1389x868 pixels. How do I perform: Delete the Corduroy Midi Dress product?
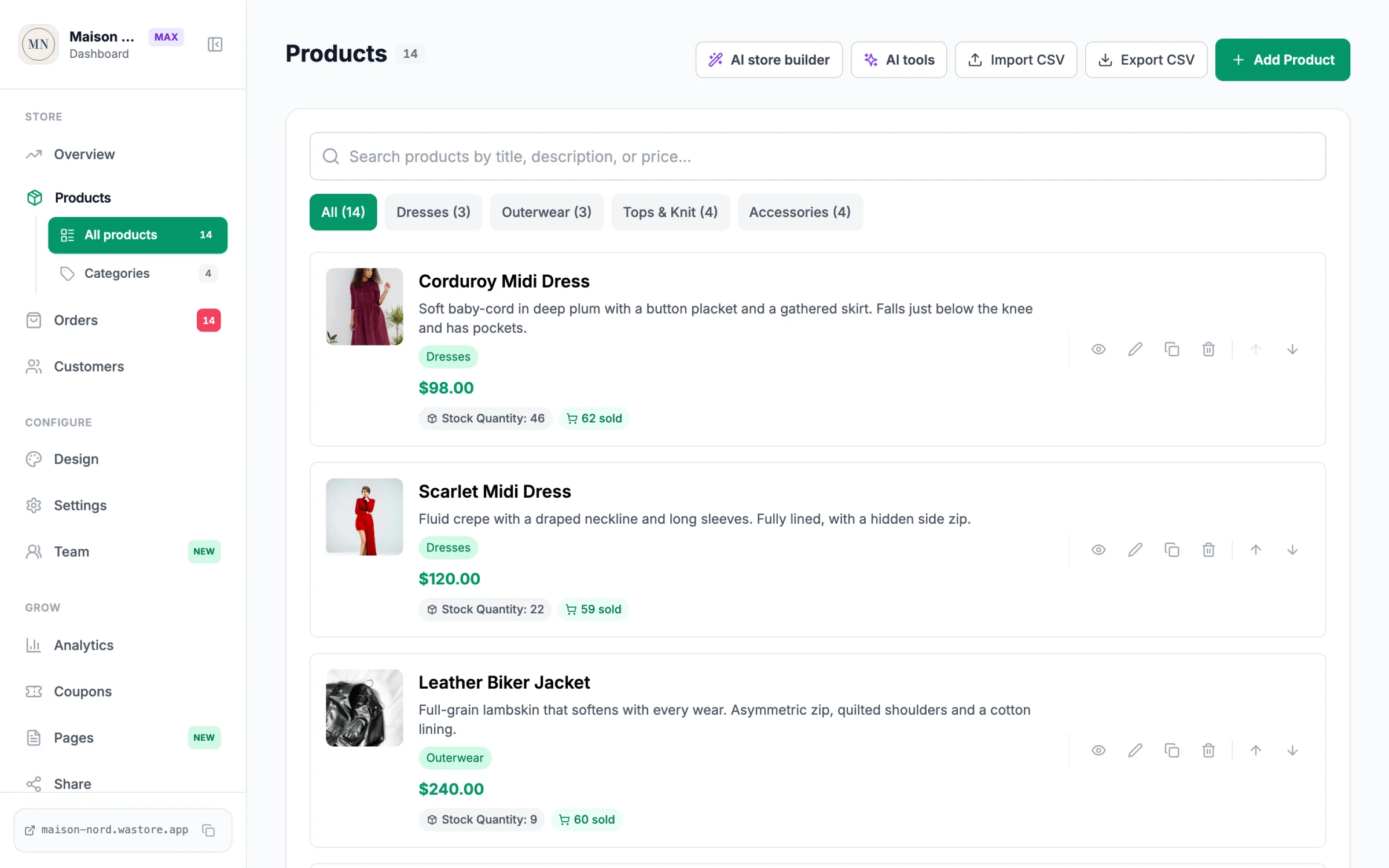1208,350
